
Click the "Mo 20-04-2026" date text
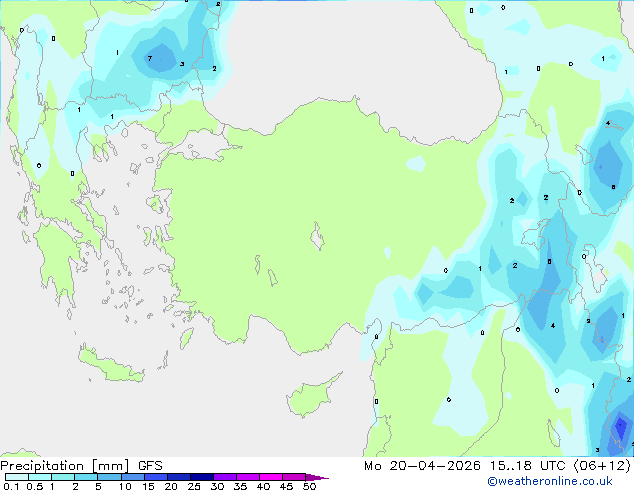[422, 466]
